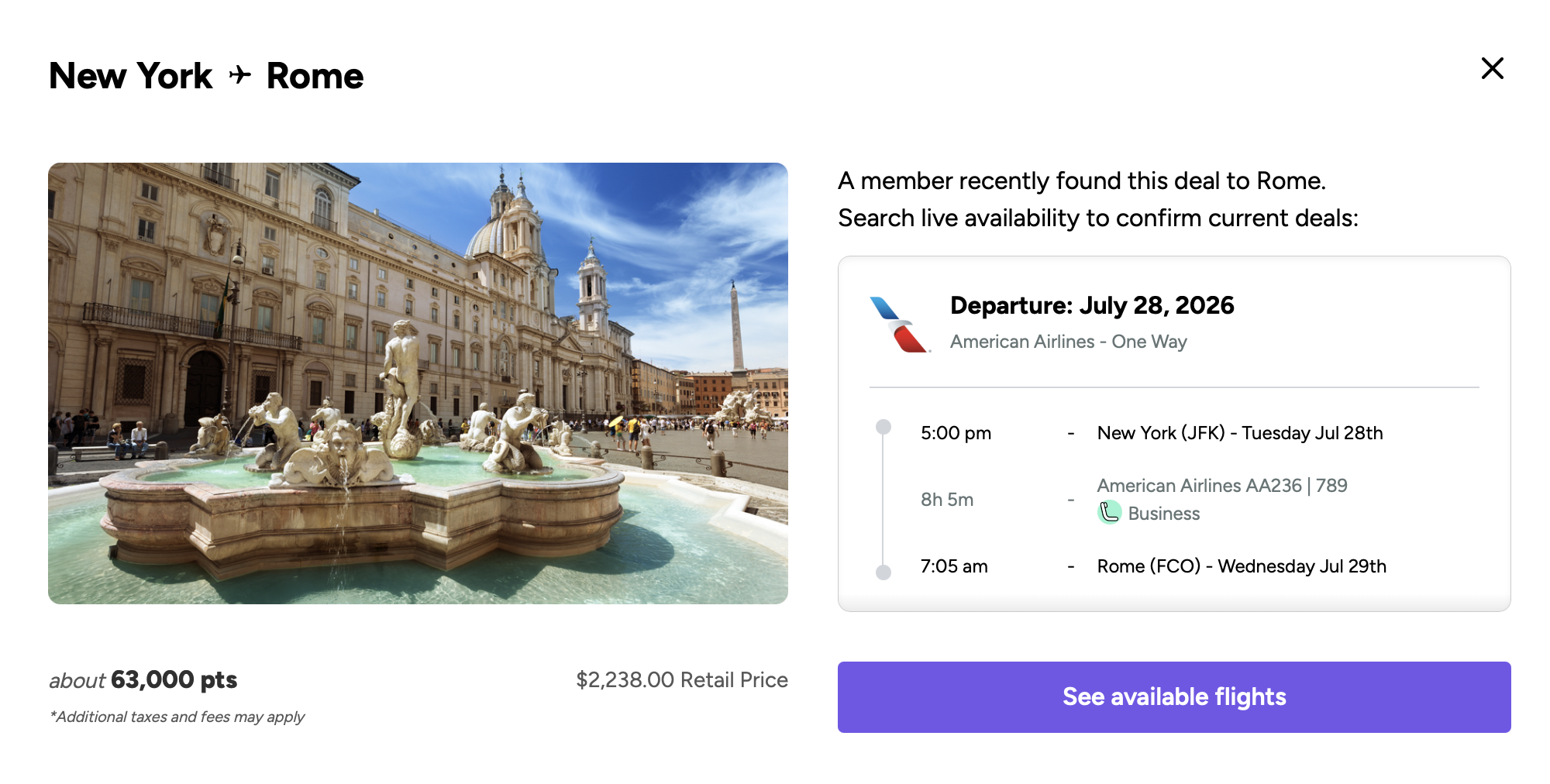Click the arrival dot on the flight timeline
Image resolution: width=1550 pixels, height=784 pixels.
click(x=883, y=573)
